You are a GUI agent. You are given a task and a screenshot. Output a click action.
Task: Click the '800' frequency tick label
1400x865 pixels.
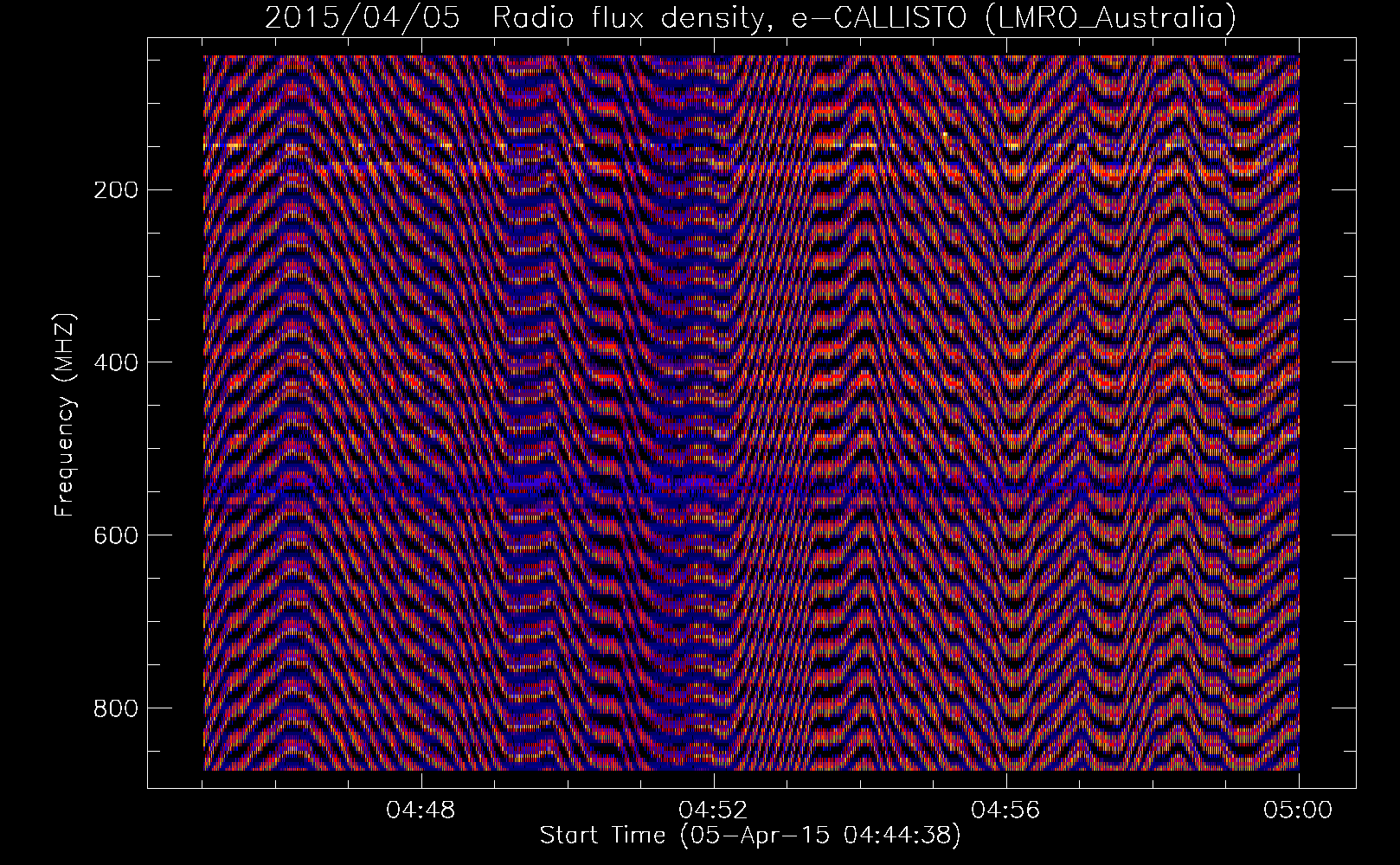tap(114, 708)
